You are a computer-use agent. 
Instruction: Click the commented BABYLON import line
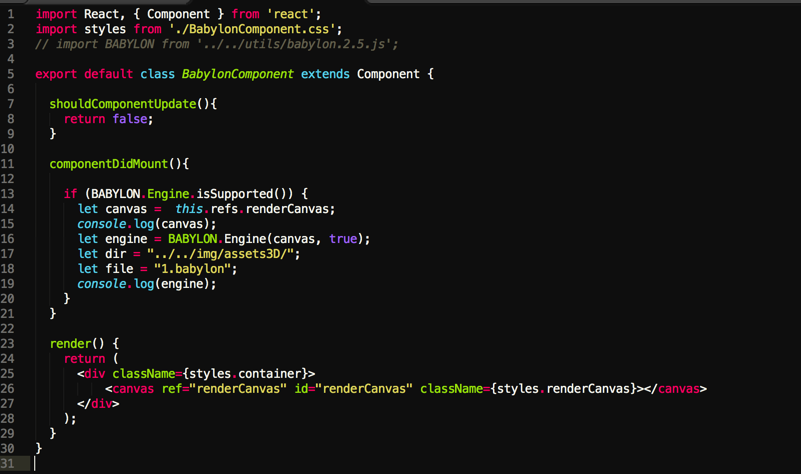pyautogui.click(x=217, y=44)
